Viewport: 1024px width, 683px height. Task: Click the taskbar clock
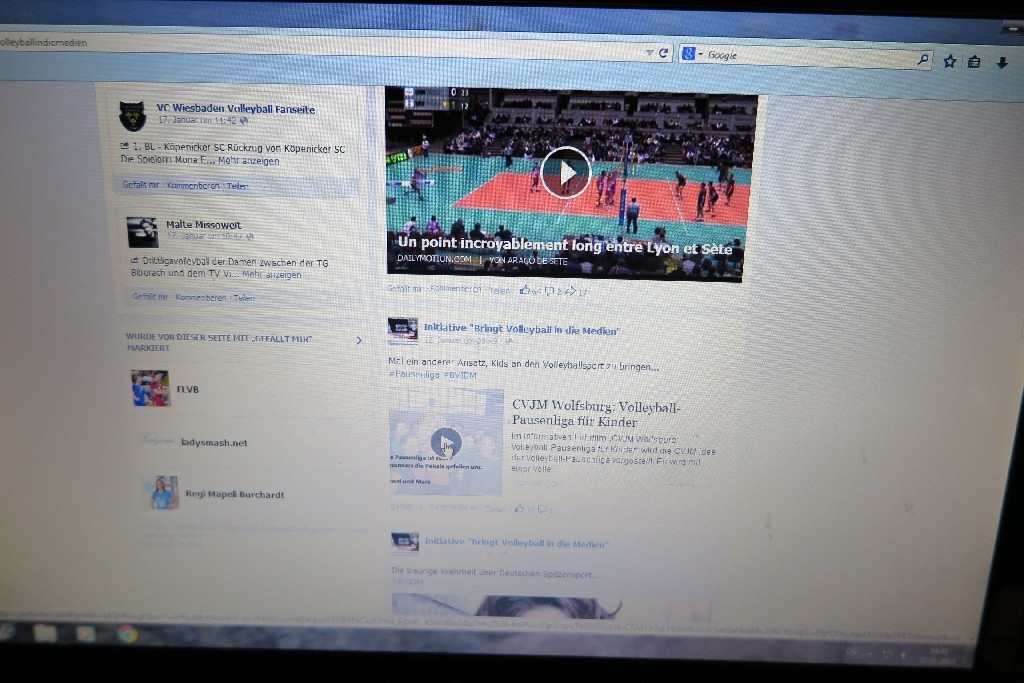[940, 656]
